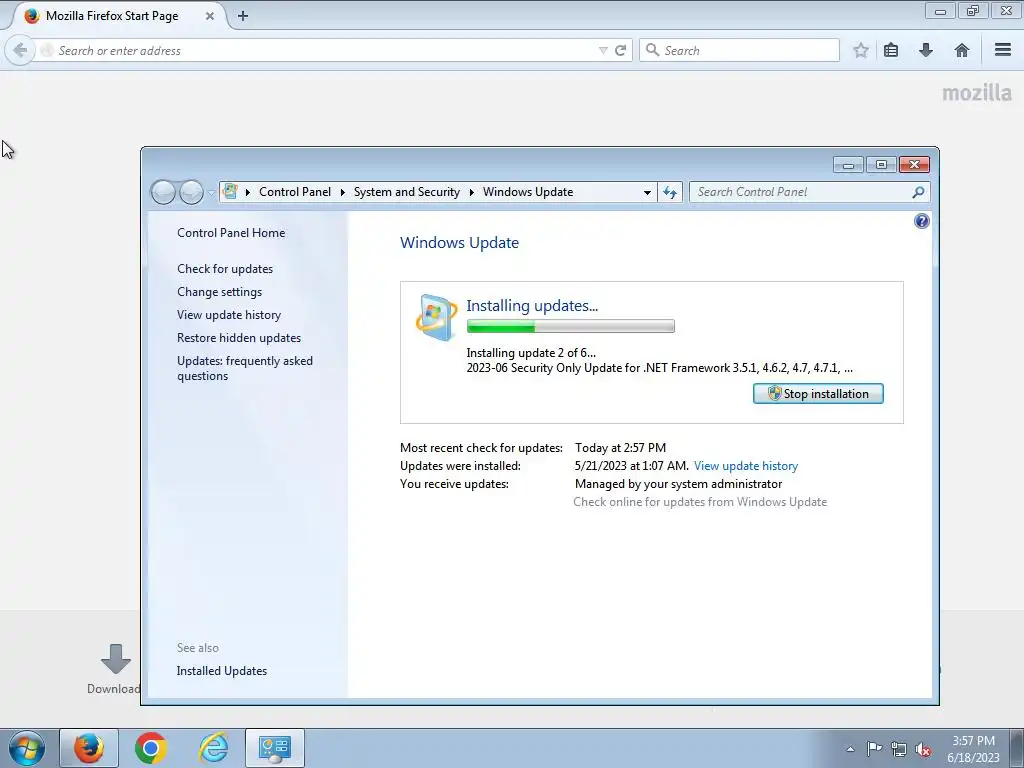
Task: Reload page with Firefox refresh icon
Action: pyautogui.click(x=620, y=50)
